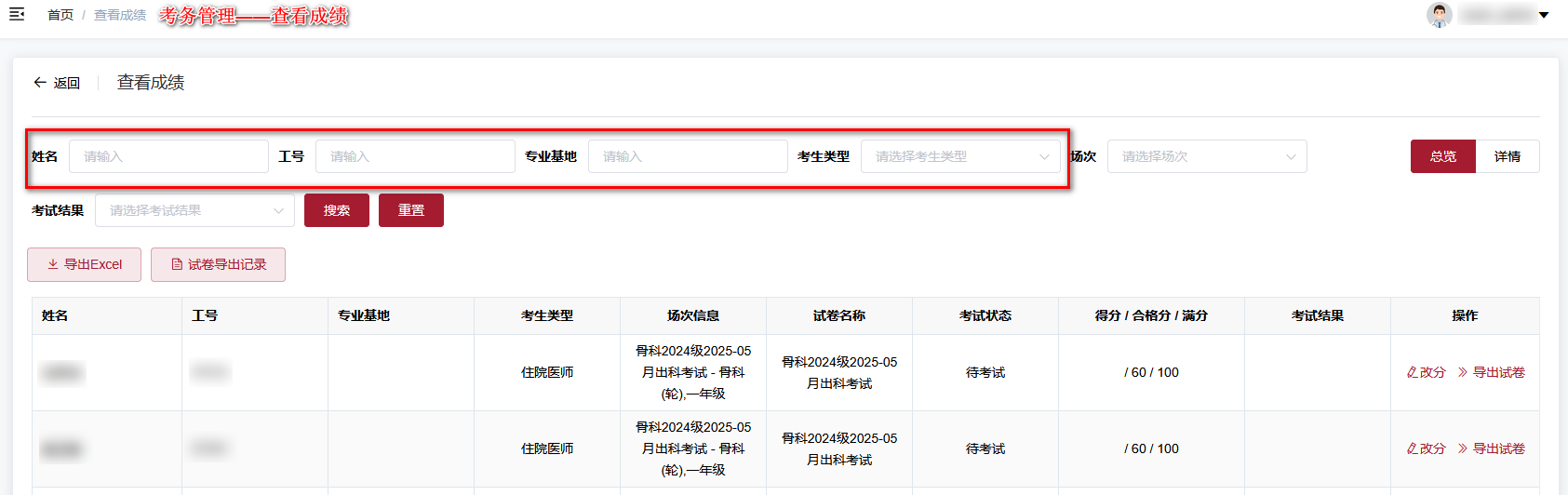Screen dimensions: 1568x495
Task: Click the 返回 back arrow button
Action: pos(57,83)
